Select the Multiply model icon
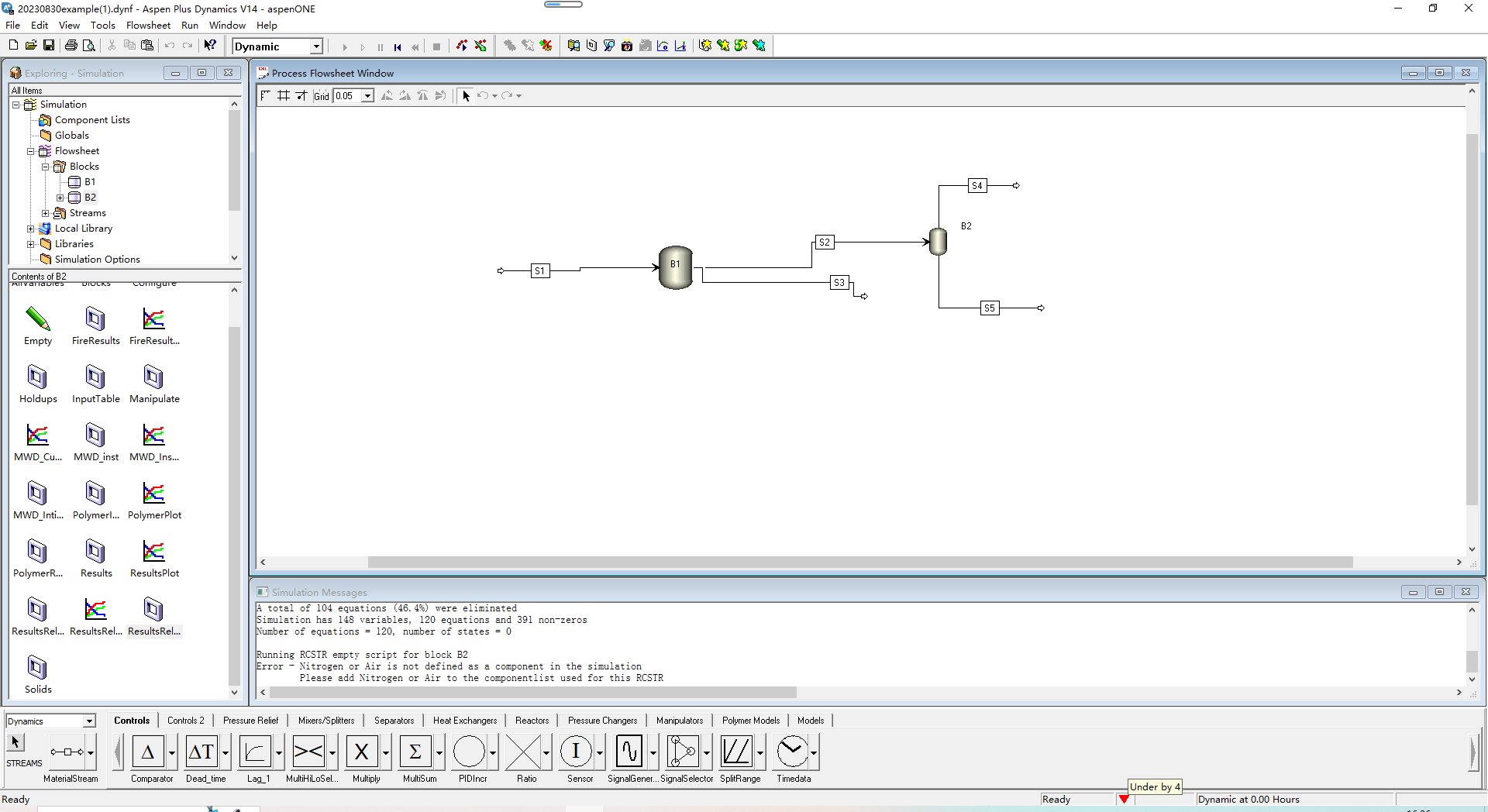Screen dimensions: 1488x812 [362, 752]
